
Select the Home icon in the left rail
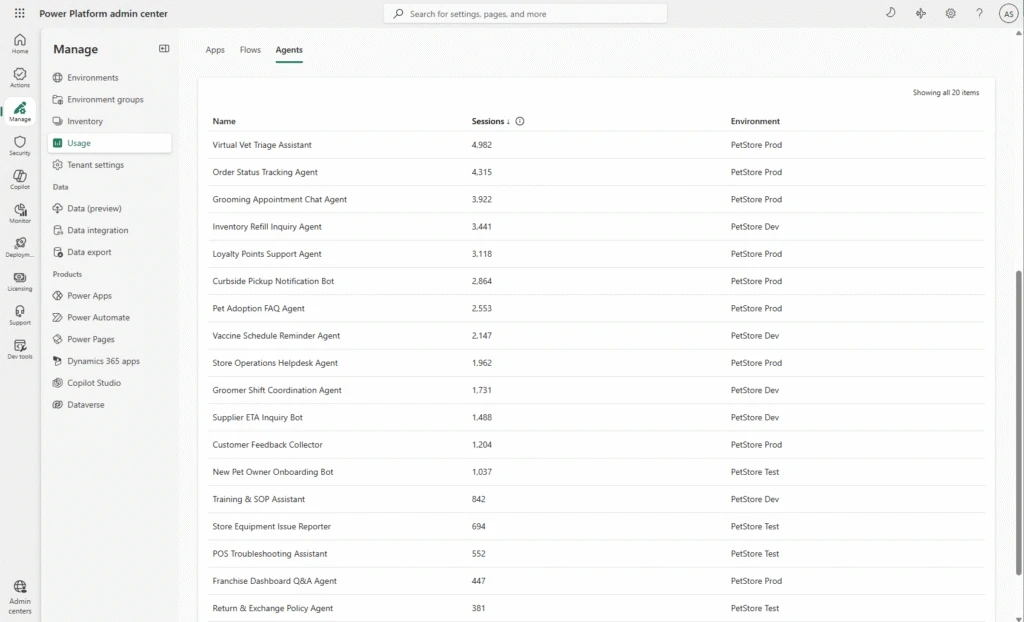coord(19,42)
